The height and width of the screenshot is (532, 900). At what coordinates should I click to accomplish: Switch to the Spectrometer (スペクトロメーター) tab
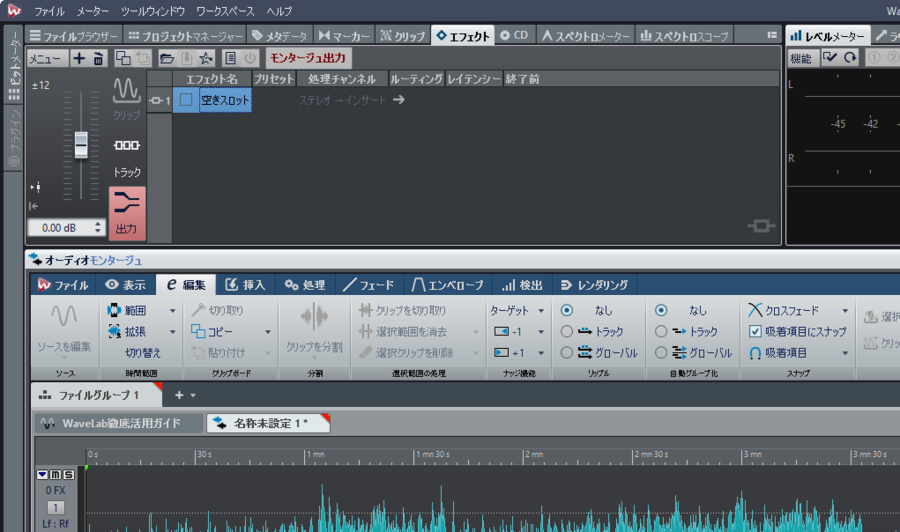586,36
